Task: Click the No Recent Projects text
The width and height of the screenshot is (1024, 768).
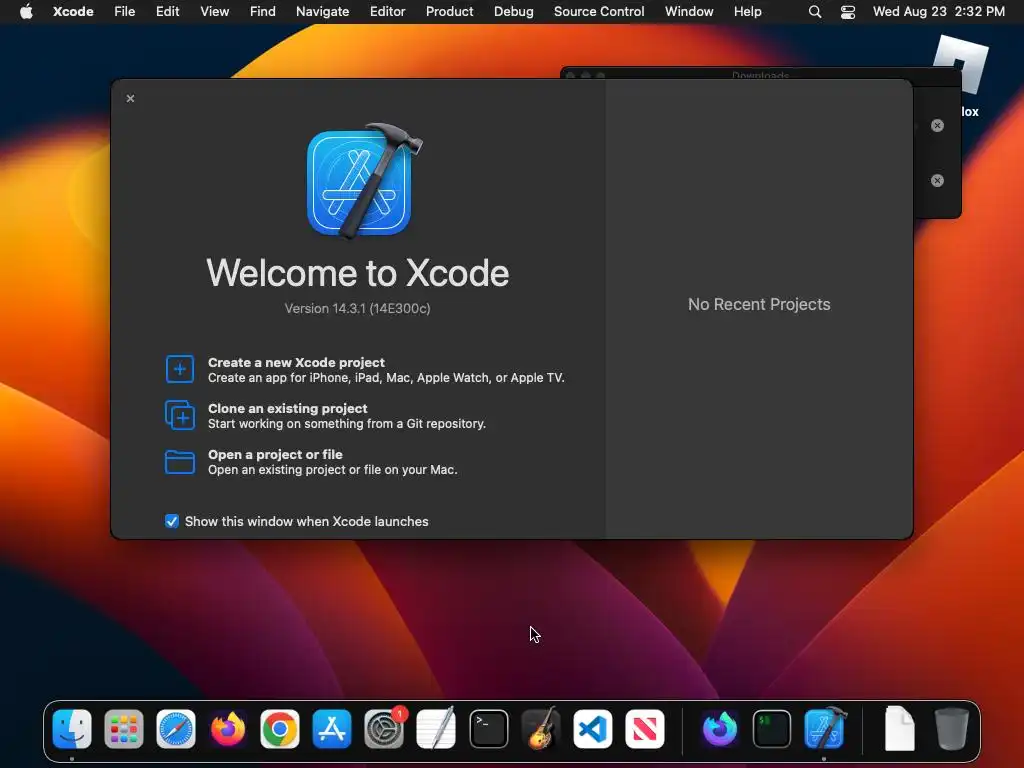Action: click(x=759, y=304)
